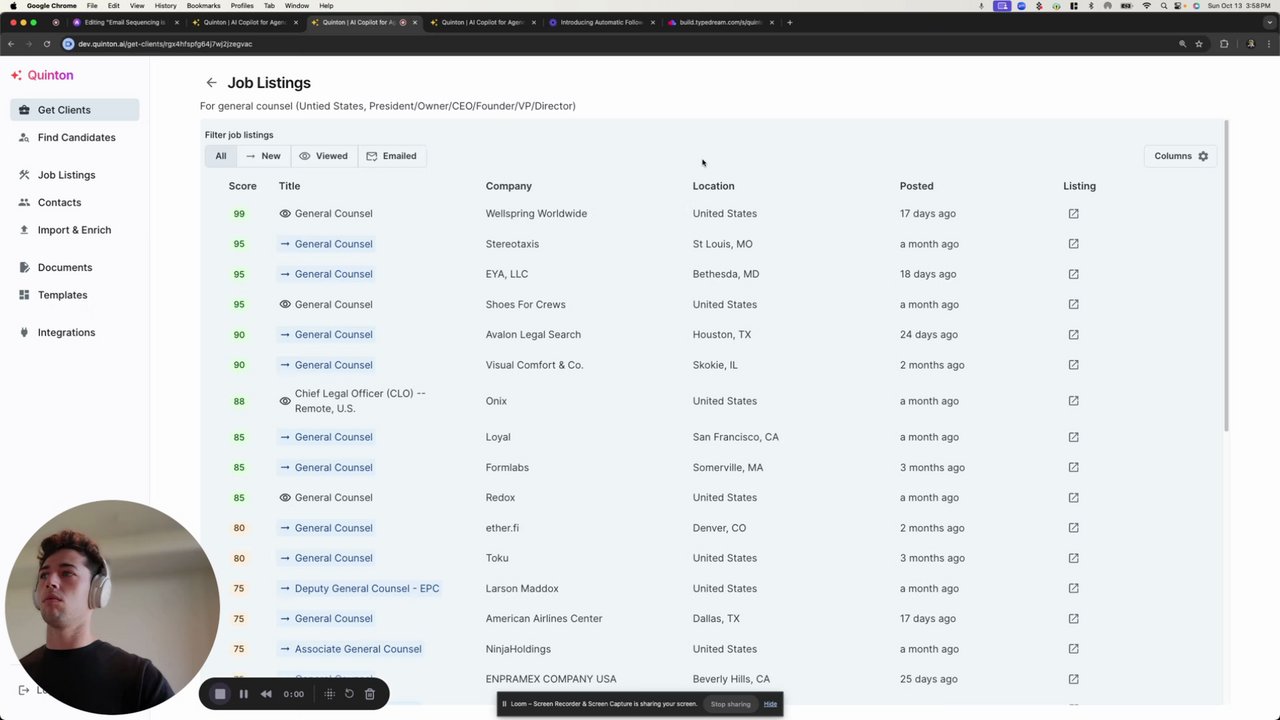Image resolution: width=1280 pixels, height=720 pixels.
Task: Open Templates in sidebar
Action: pyautogui.click(x=75, y=295)
